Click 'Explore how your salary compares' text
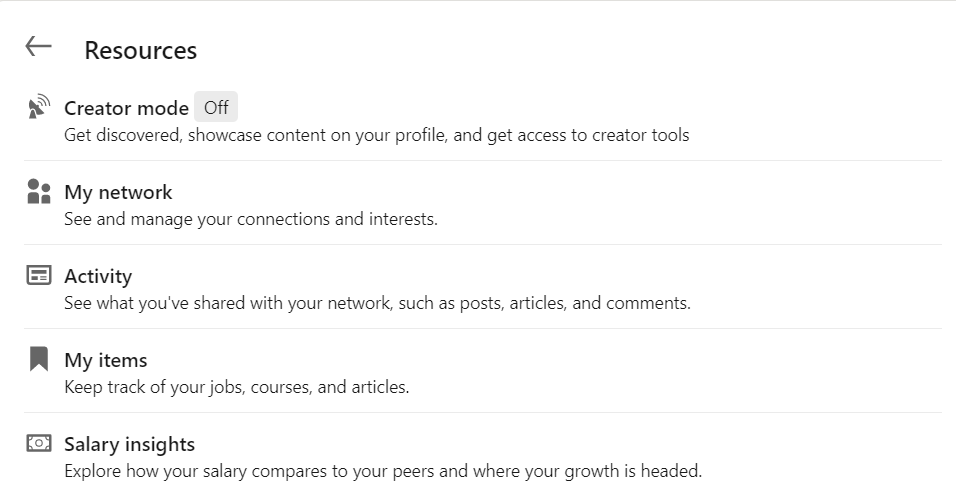This screenshot has width=956, height=495. [383, 471]
